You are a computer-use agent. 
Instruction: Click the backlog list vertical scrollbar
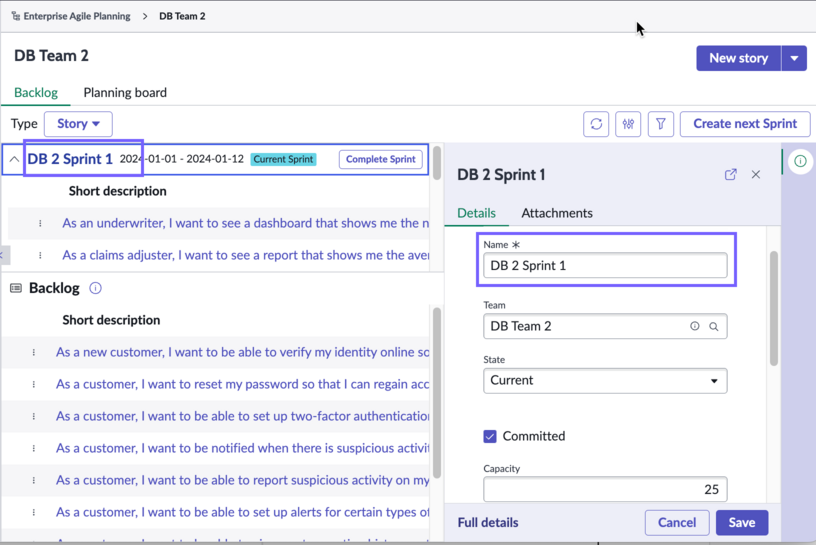coord(437,393)
